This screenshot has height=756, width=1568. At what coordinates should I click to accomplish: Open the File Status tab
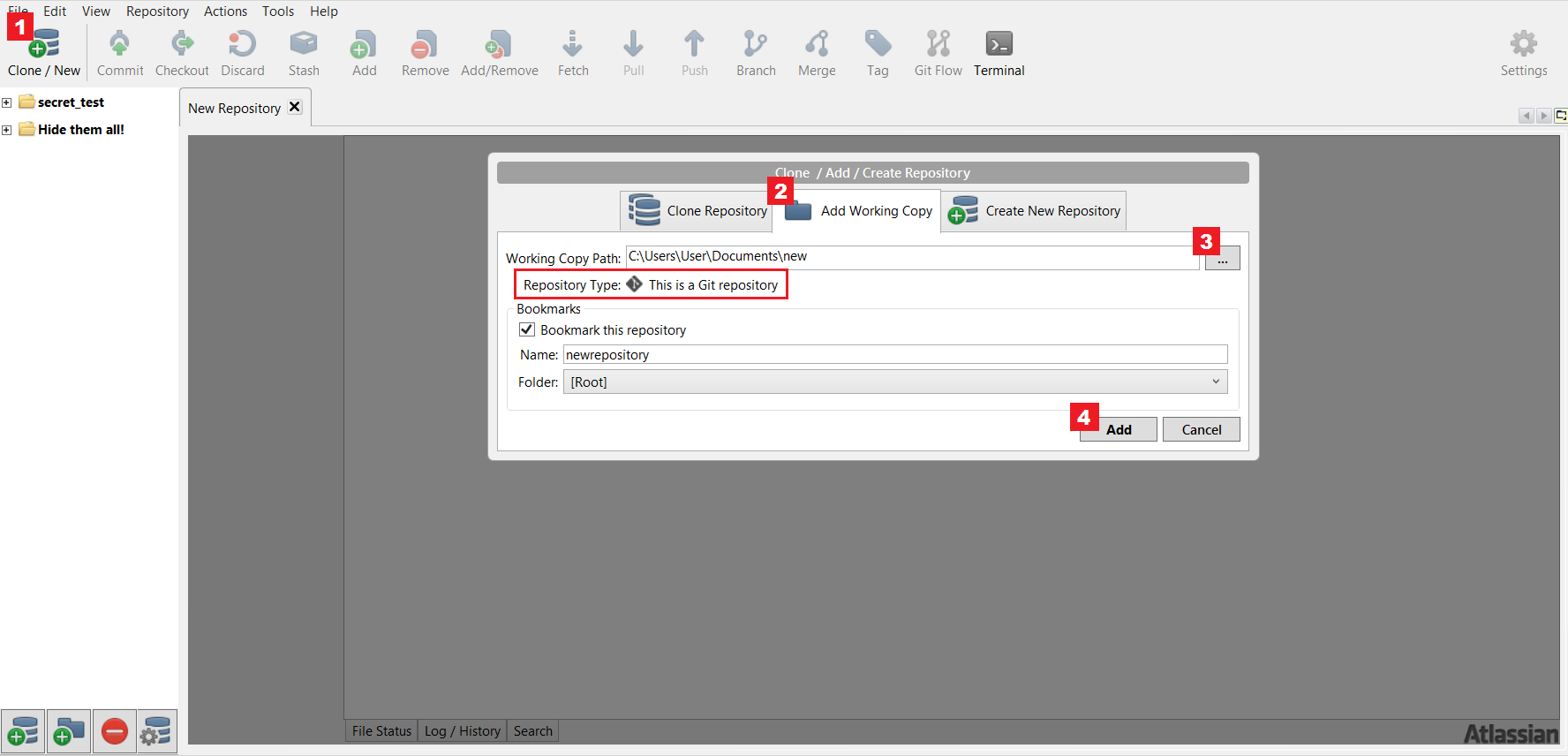click(381, 731)
